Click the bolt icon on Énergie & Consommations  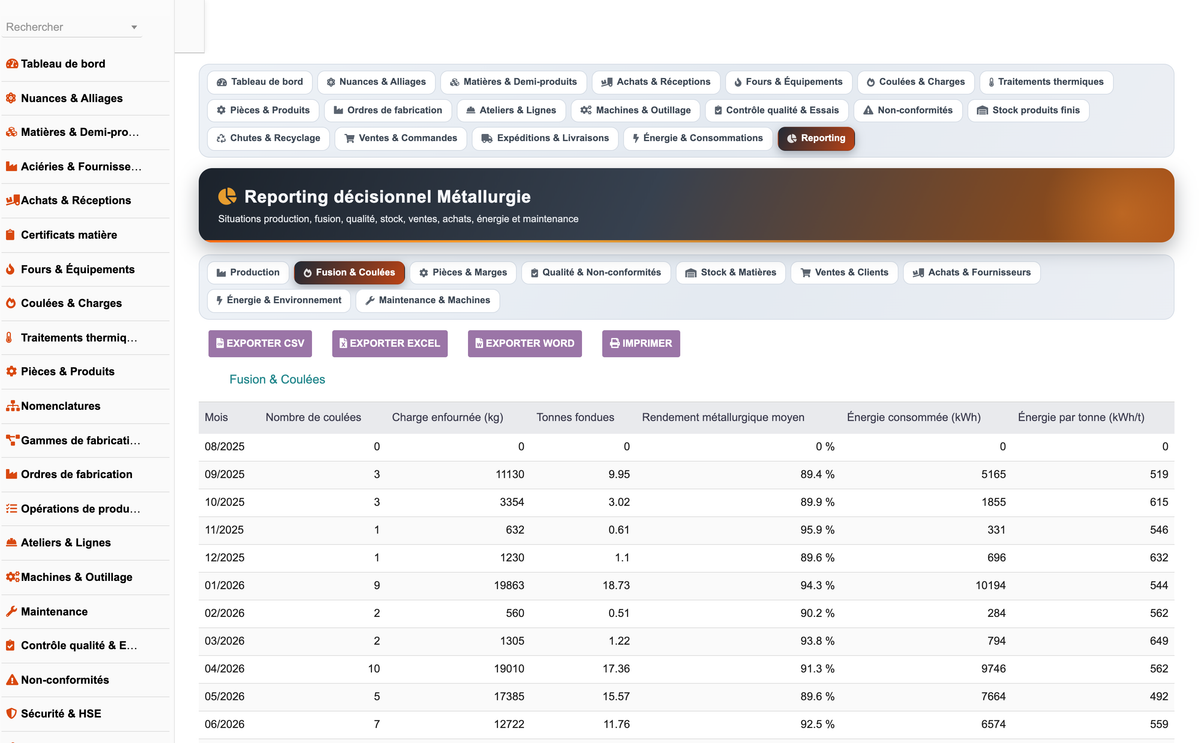[x=636, y=138]
